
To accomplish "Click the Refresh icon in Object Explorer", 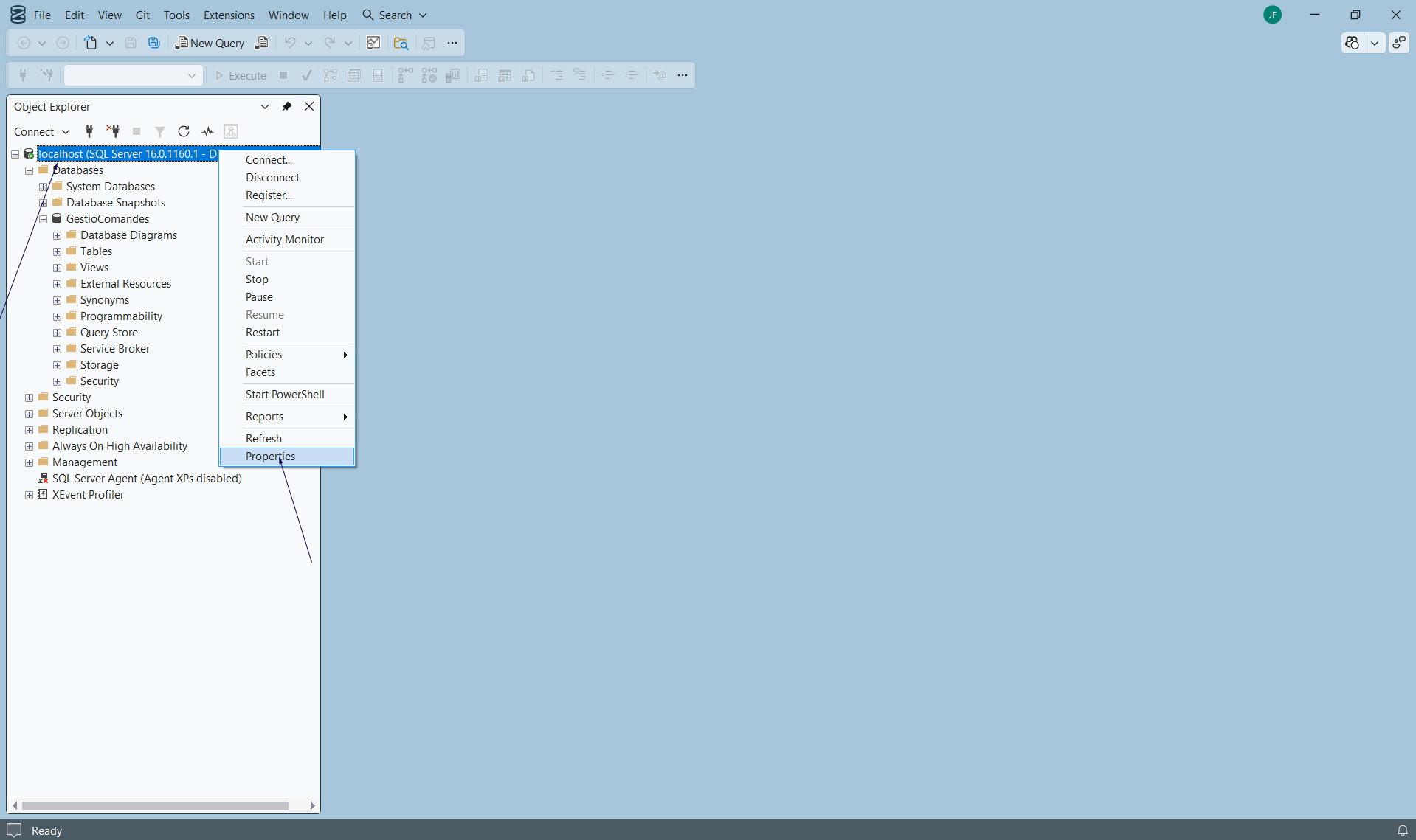I will pyautogui.click(x=184, y=131).
